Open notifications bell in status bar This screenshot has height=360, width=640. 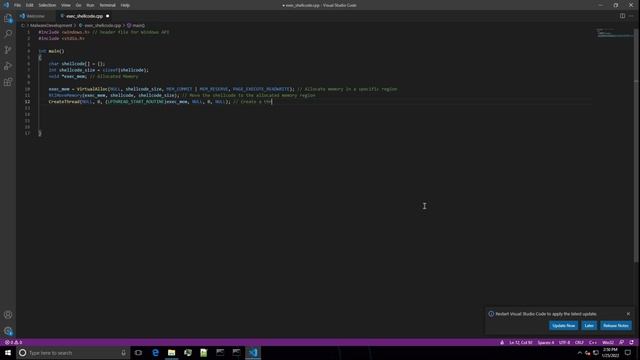(x=631, y=342)
